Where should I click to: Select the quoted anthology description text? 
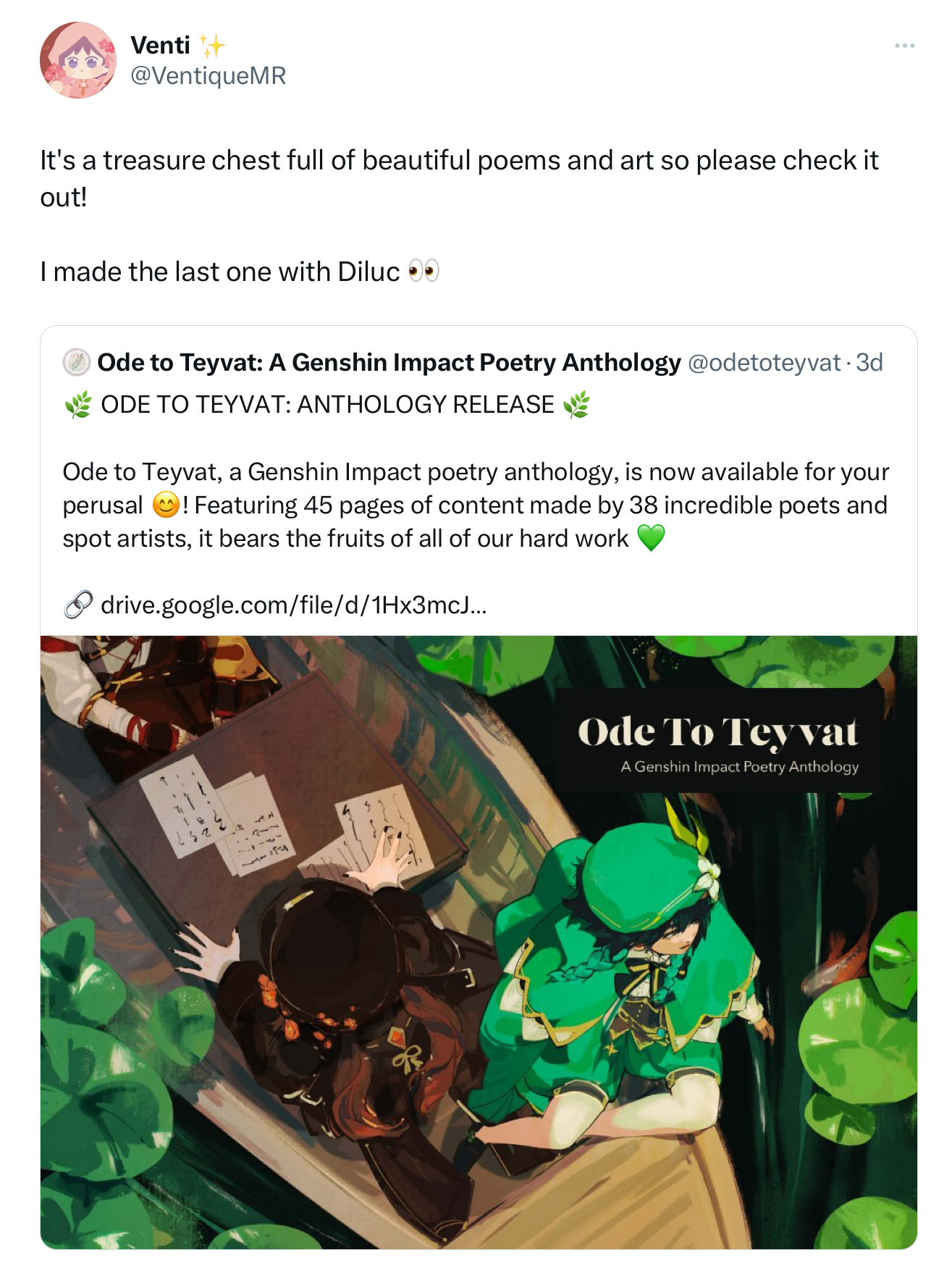[471, 503]
